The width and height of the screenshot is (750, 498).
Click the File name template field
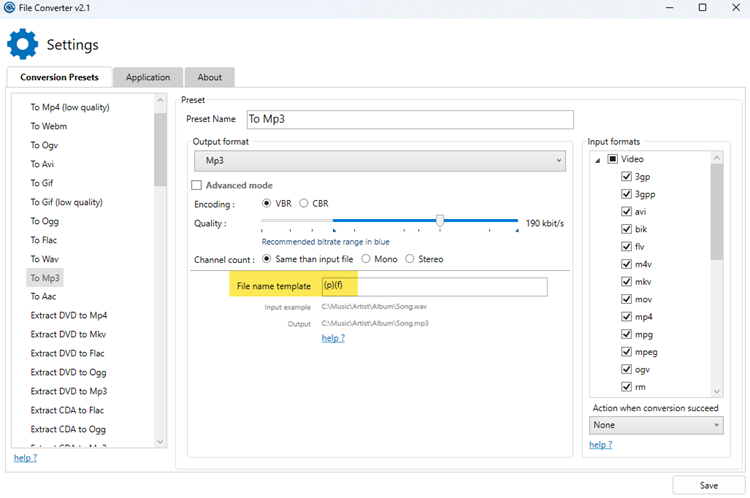pyautogui.click(x=434, y=287)
